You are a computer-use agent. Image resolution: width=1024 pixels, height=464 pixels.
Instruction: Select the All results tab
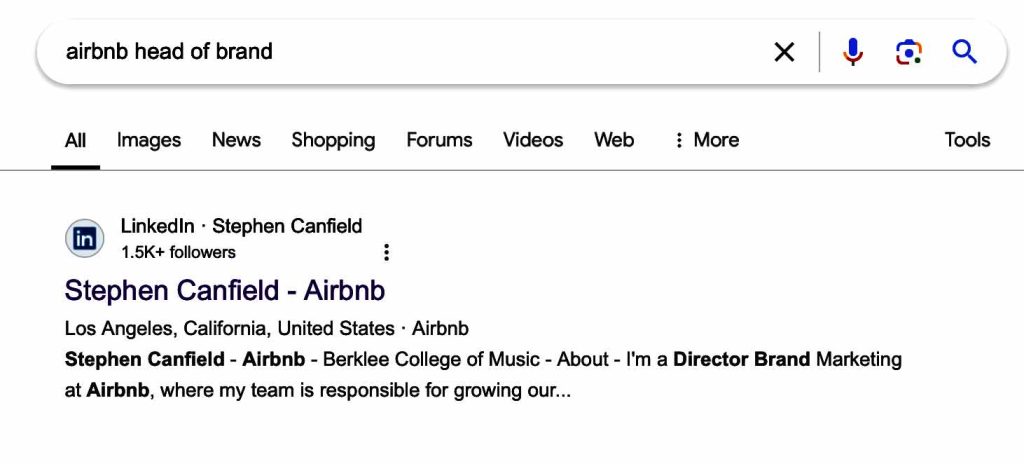(x=76, y=141)
